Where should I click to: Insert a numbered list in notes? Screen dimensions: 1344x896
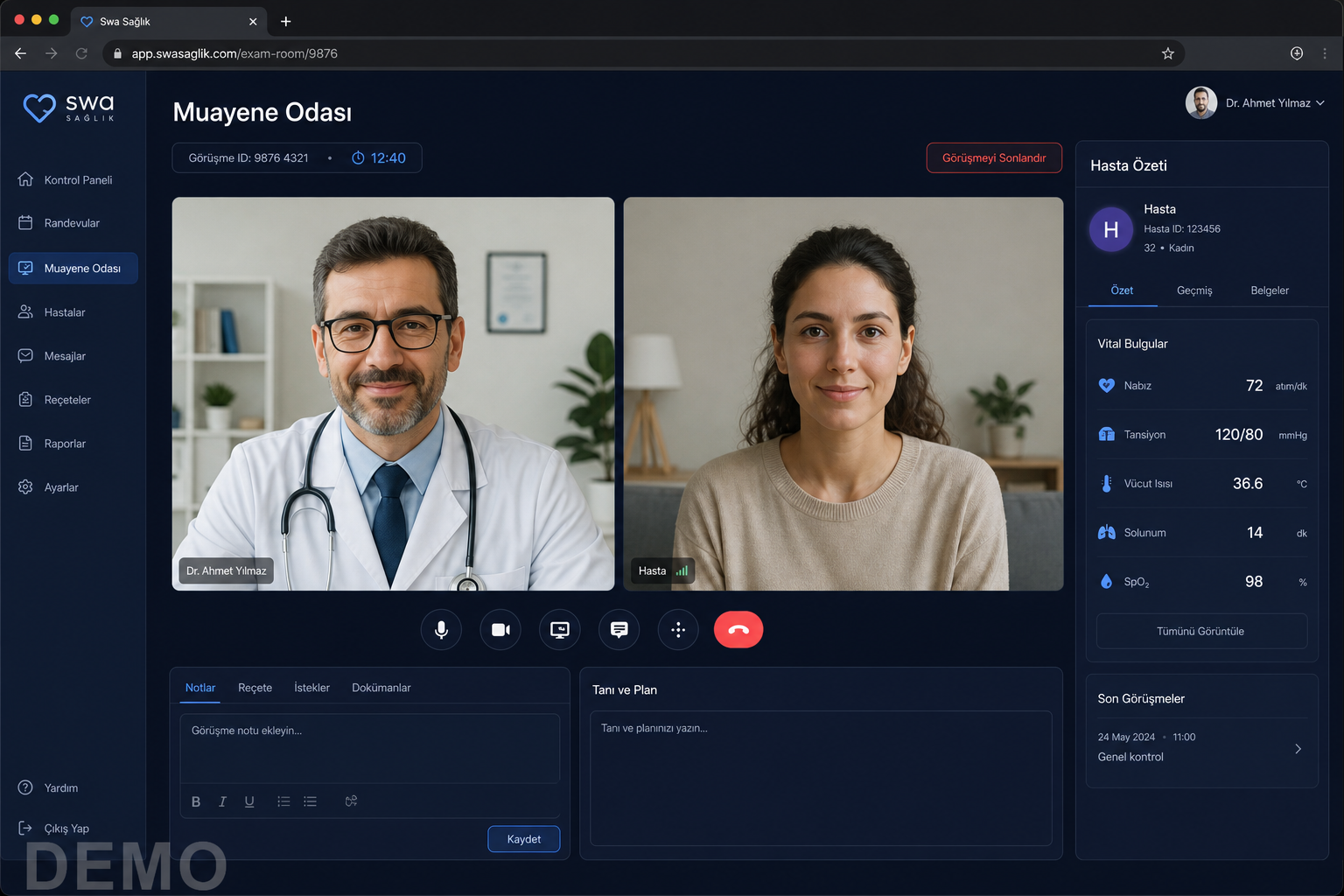tap(283, 801)
